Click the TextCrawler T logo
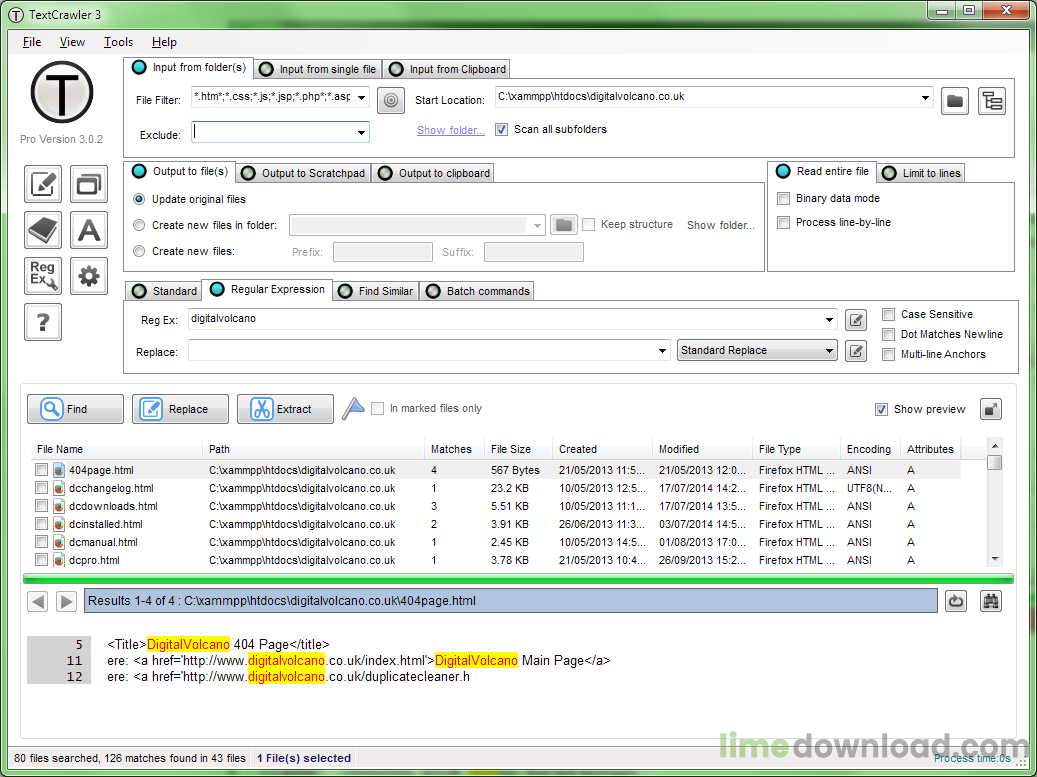The image size is (1037, 777). [62, 93]
